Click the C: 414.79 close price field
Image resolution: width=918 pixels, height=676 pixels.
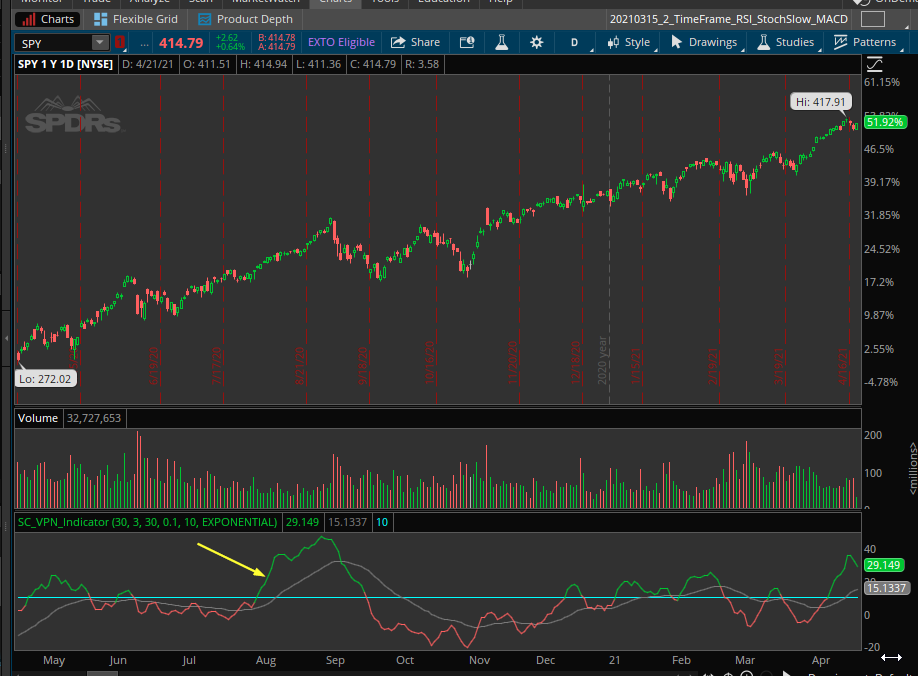click(x=373, y=64)
